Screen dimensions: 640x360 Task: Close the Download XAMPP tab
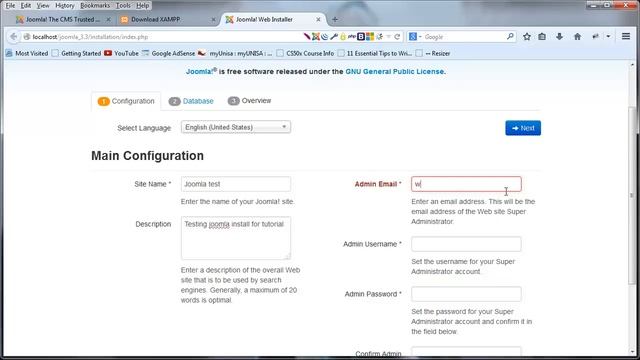(213, 19)
